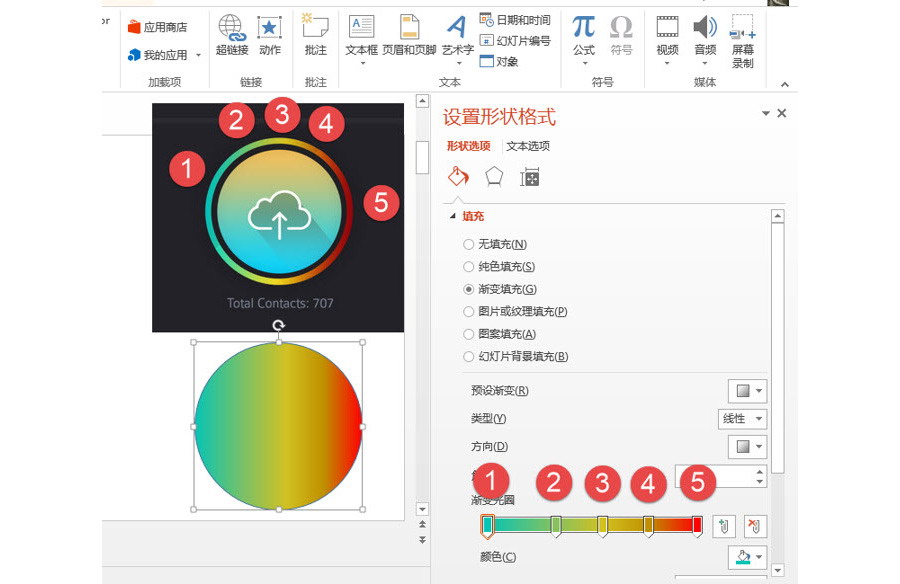This screenshot has height=584, width=900.
Task: Choose the 图片或纹理填充 radio option
Action: point(469,312)
